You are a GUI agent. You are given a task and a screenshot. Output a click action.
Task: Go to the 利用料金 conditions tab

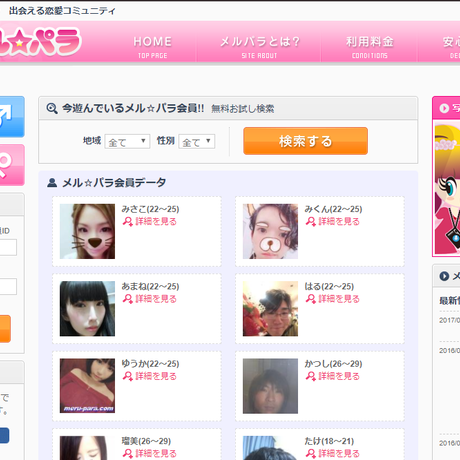(x=370, y=47)
